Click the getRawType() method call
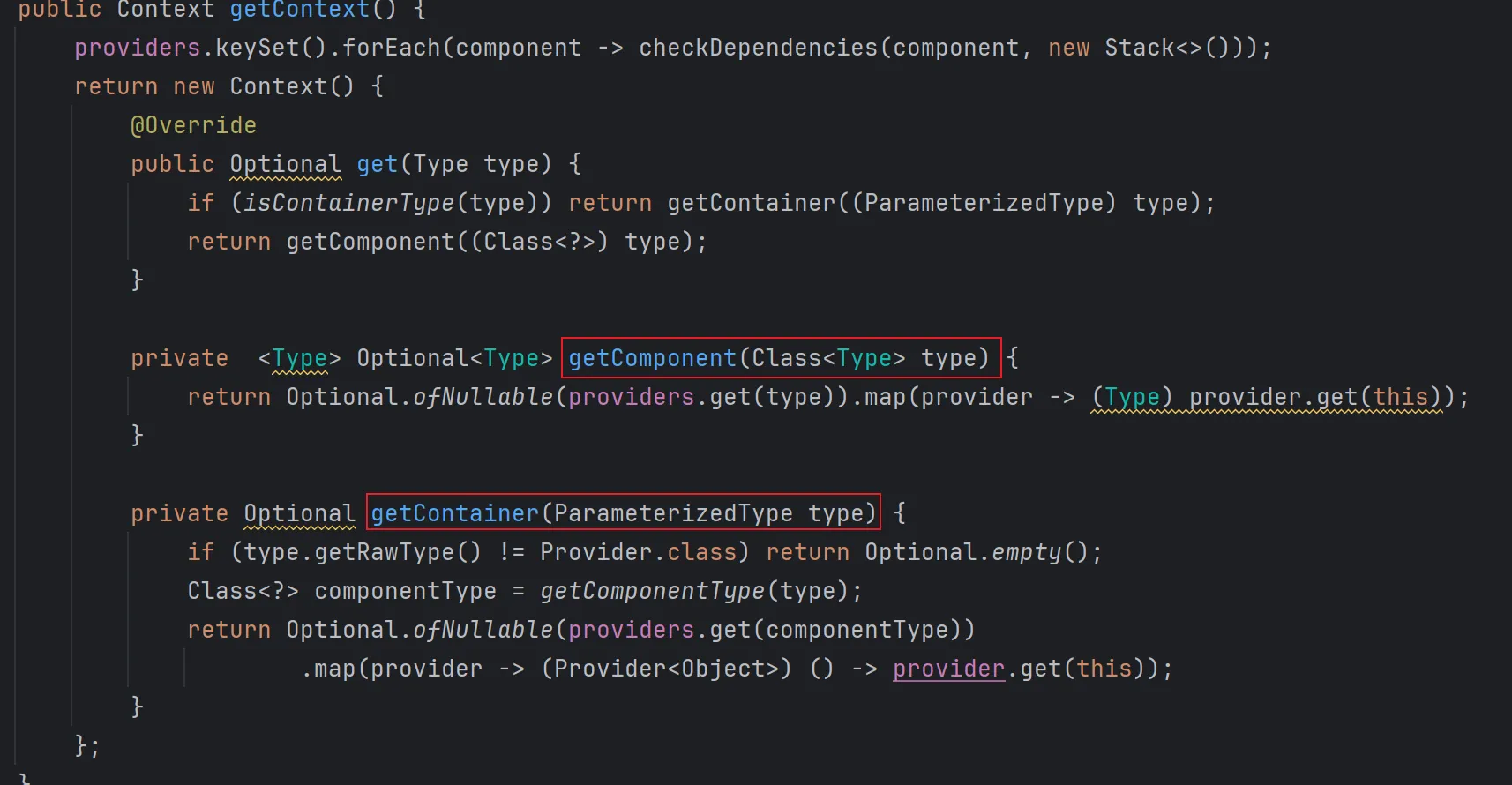This screenshot has width=1512, height=785. tap(397, 552)
